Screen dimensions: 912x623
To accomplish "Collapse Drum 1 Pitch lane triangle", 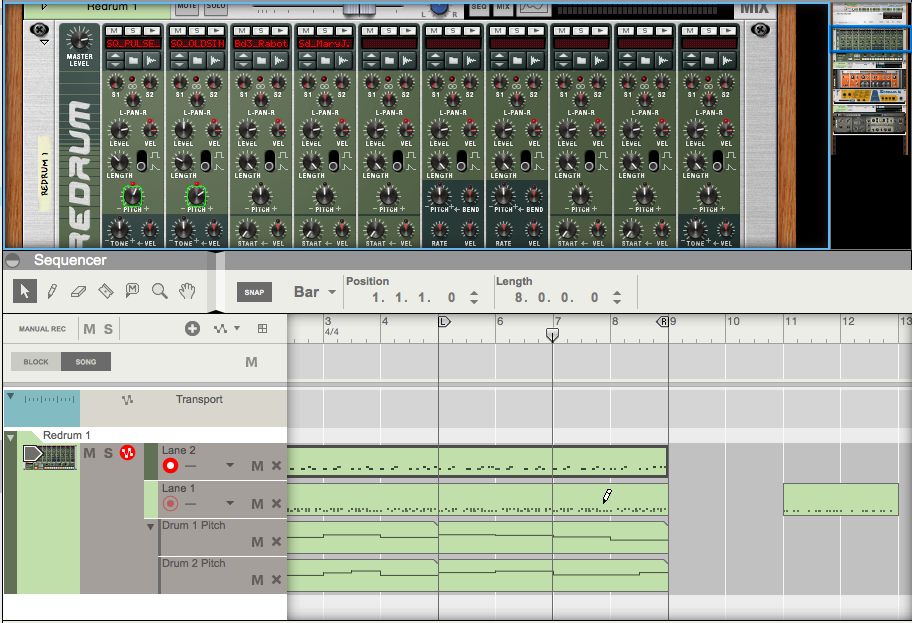I will pos(150,526).
